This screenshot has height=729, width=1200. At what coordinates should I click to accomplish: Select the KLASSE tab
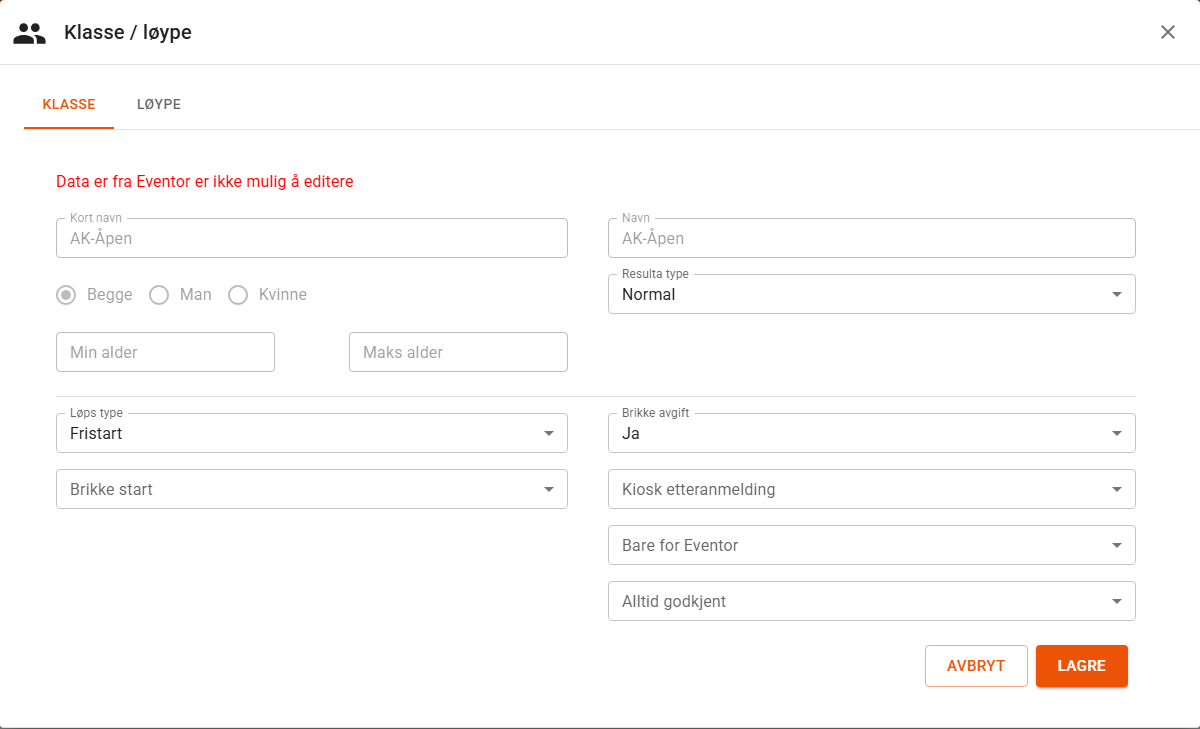click(x=69, y=104)
